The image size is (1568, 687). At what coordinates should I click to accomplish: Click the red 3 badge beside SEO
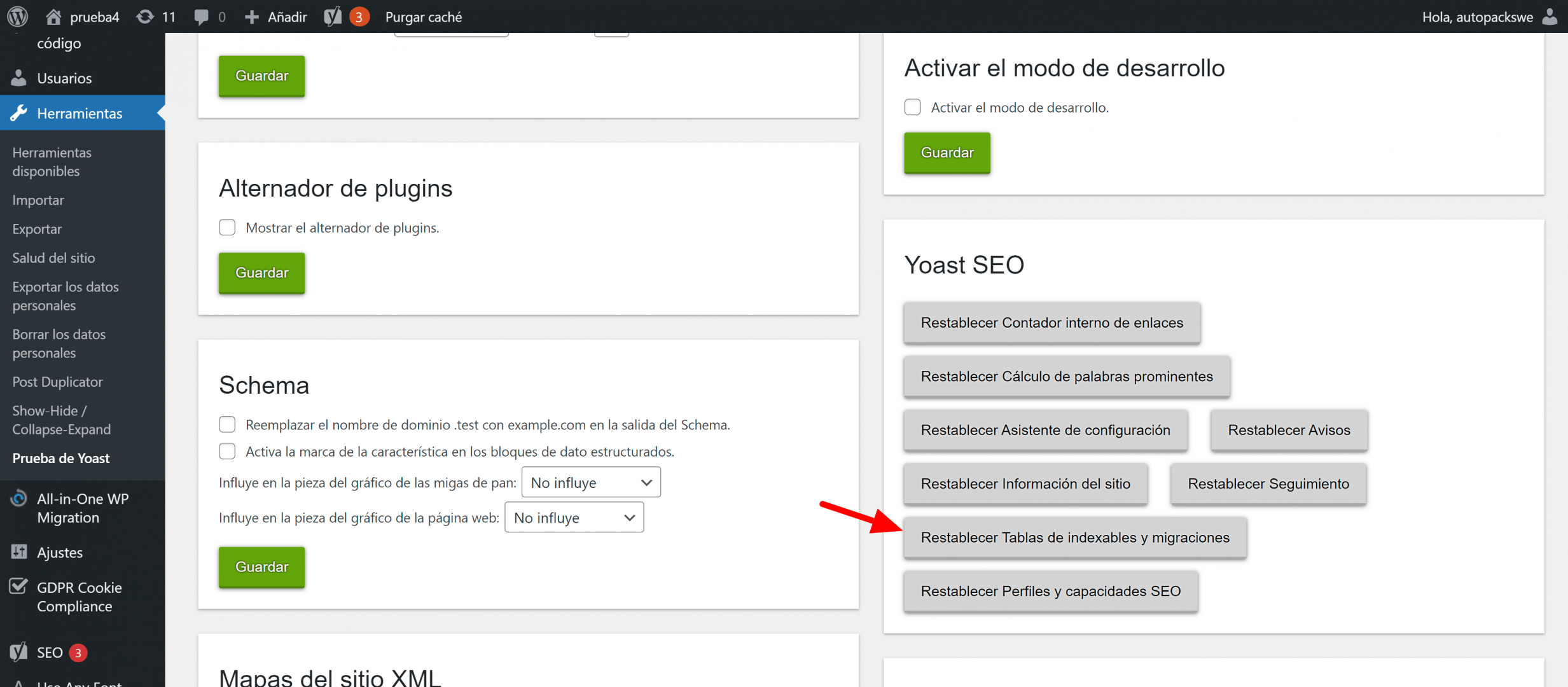(x=78, y=653)
